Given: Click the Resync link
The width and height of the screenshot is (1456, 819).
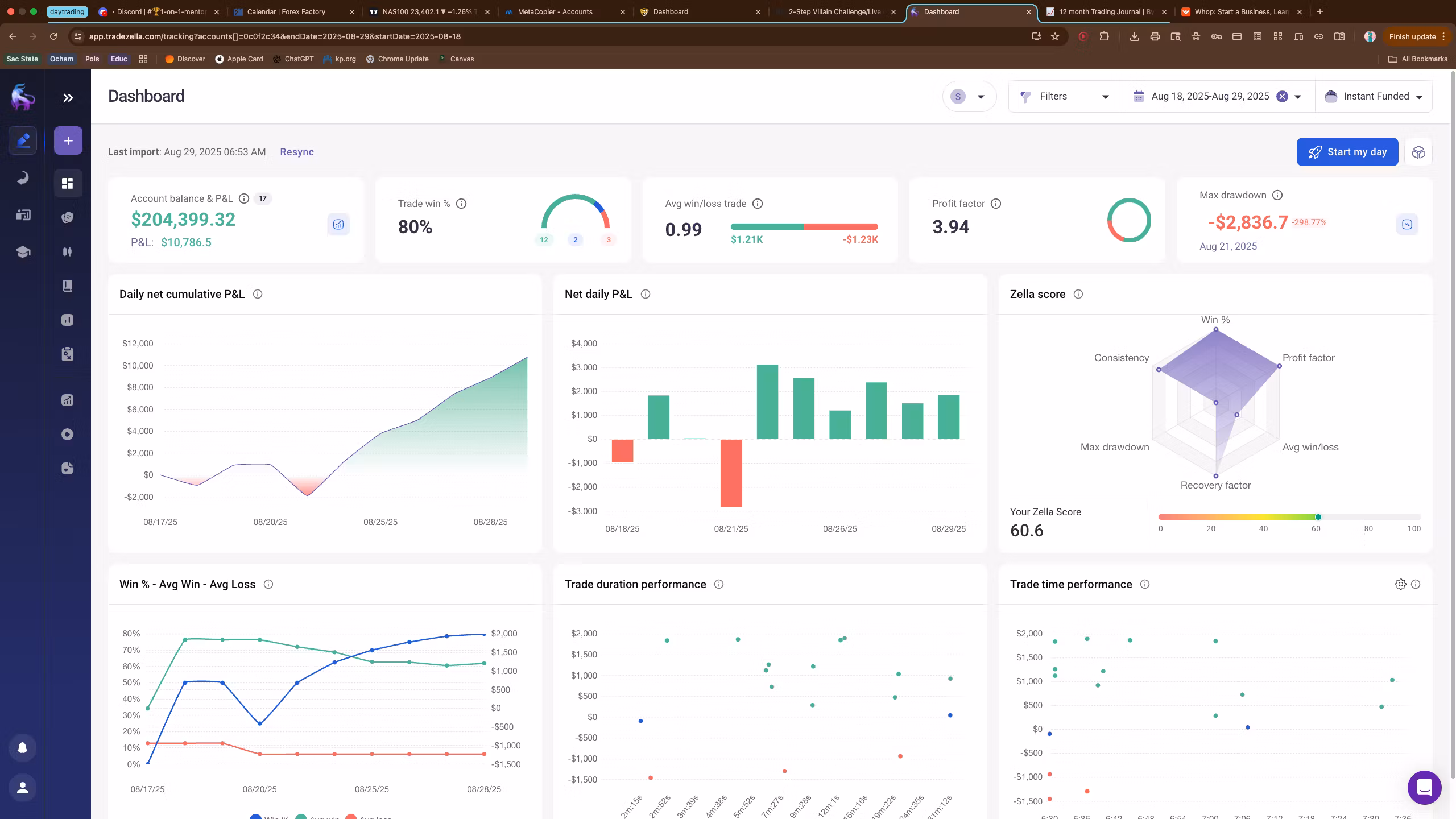Looking at the screenshot, I should [297, 152].
